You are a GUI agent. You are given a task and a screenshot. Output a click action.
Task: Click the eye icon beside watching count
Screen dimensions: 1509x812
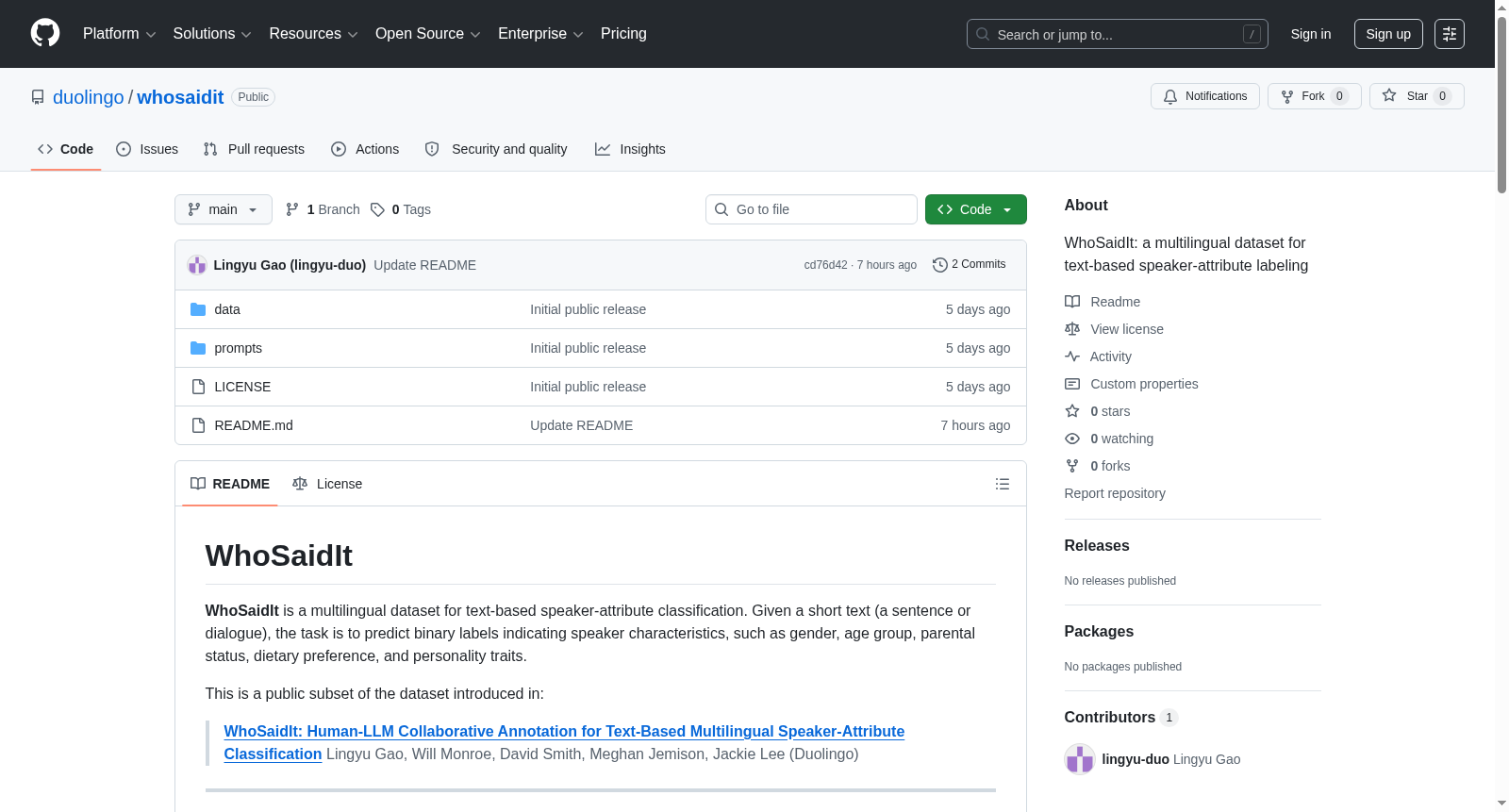(1072, 439)
